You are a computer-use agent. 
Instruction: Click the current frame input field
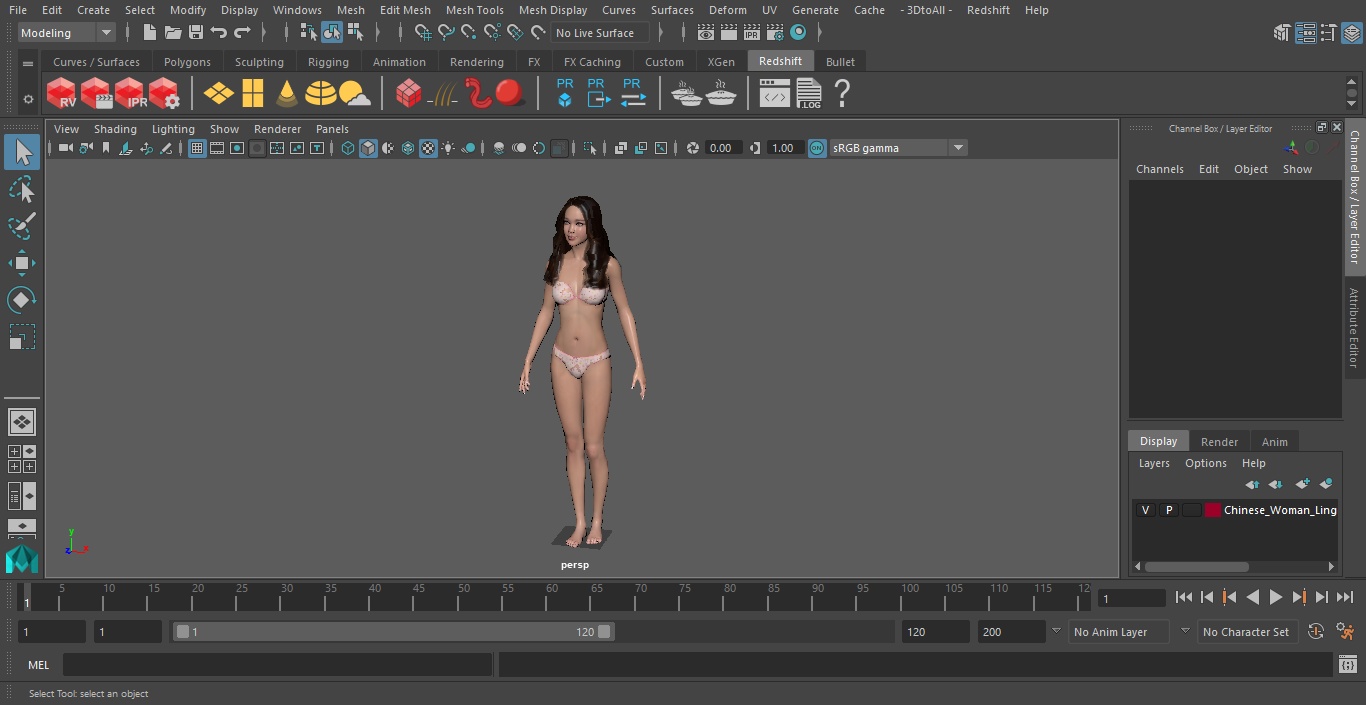[x=1131, y=599]
